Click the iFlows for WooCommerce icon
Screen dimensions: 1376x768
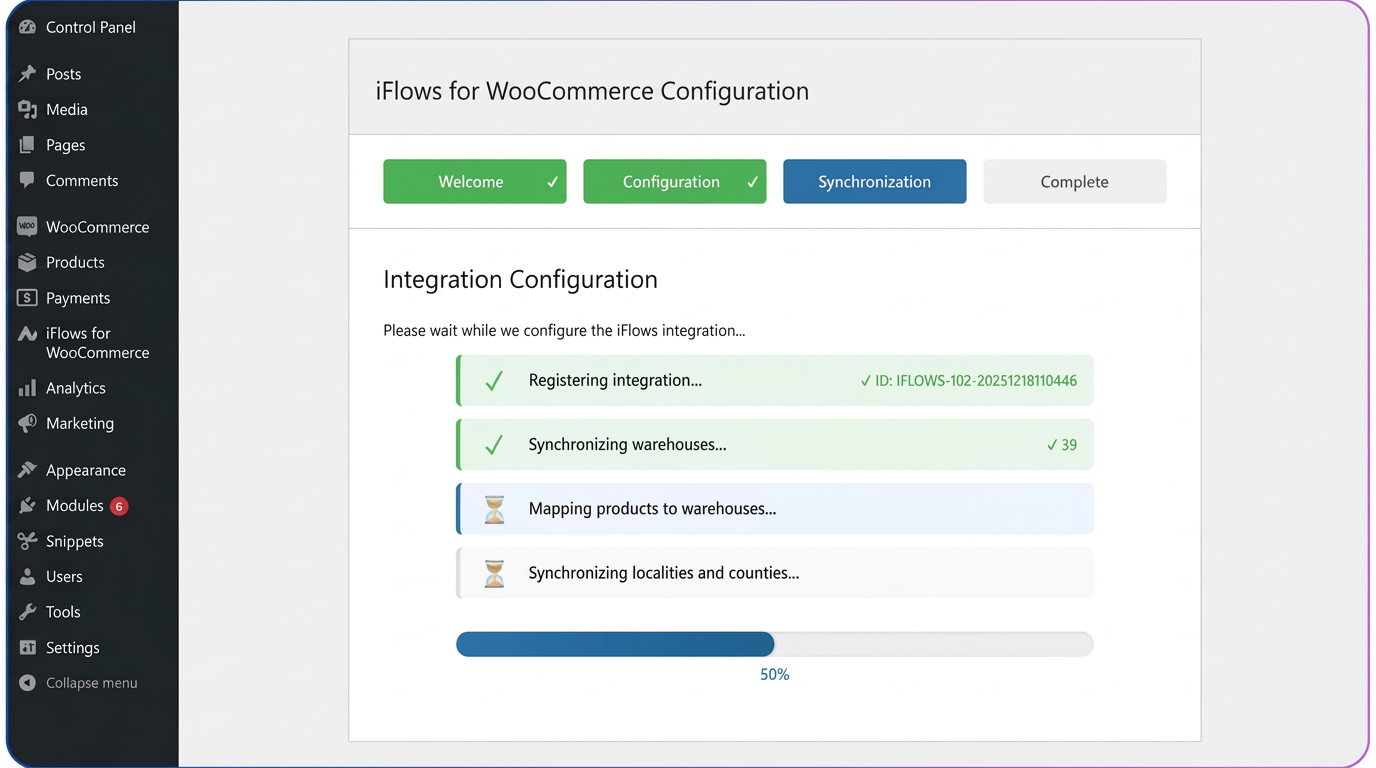[x=27, y=334]
